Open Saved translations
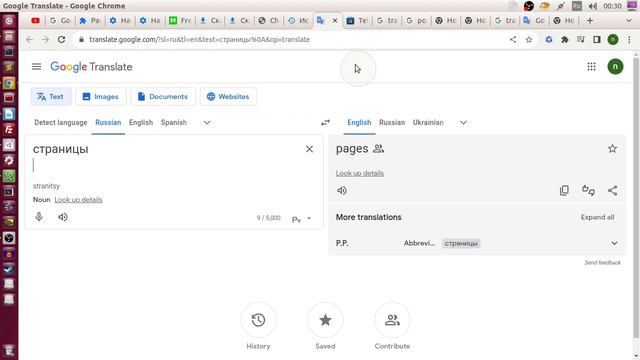The image size is (640, 360). 325,320
